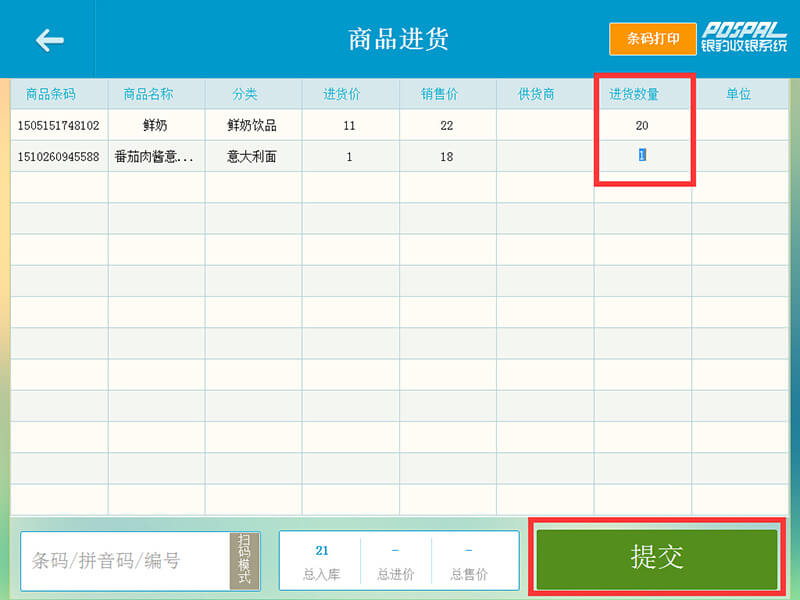Select the 商品条码 column header
Image resolution: width=800 pixels, height=600 pixels.
59,94
